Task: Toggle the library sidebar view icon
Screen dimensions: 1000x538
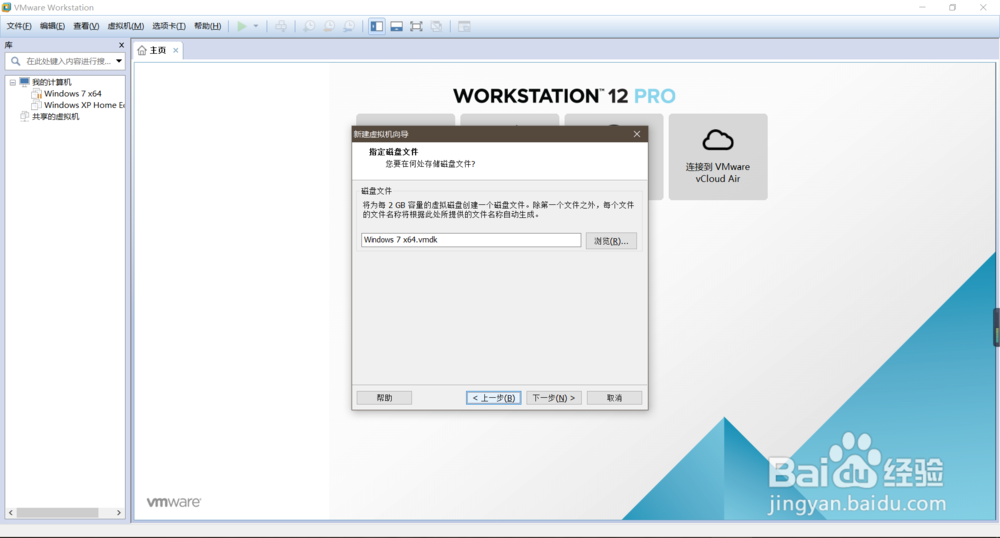Action: (377, 26)
